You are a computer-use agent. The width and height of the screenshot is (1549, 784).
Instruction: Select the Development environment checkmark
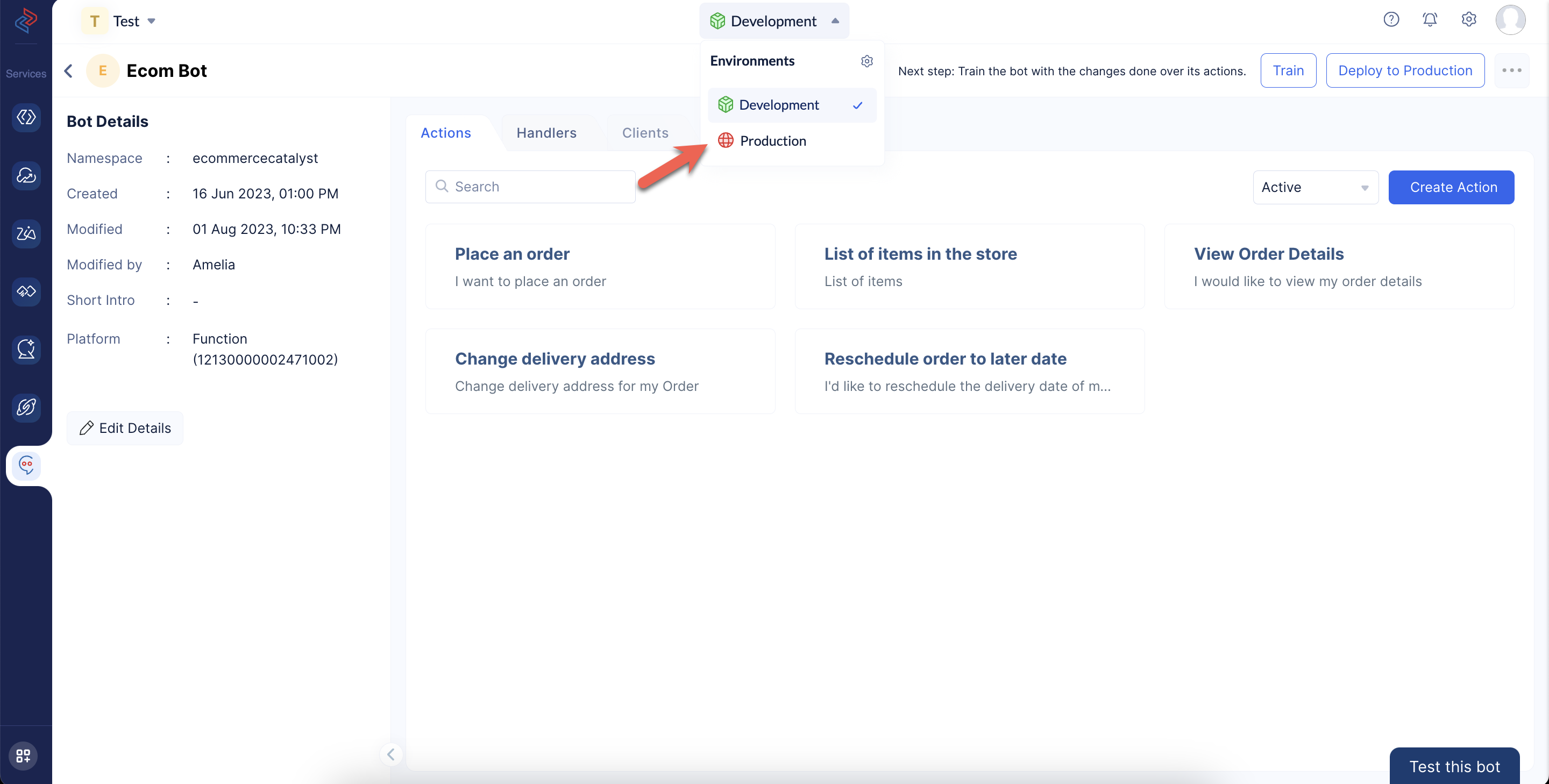coord(859,104)
